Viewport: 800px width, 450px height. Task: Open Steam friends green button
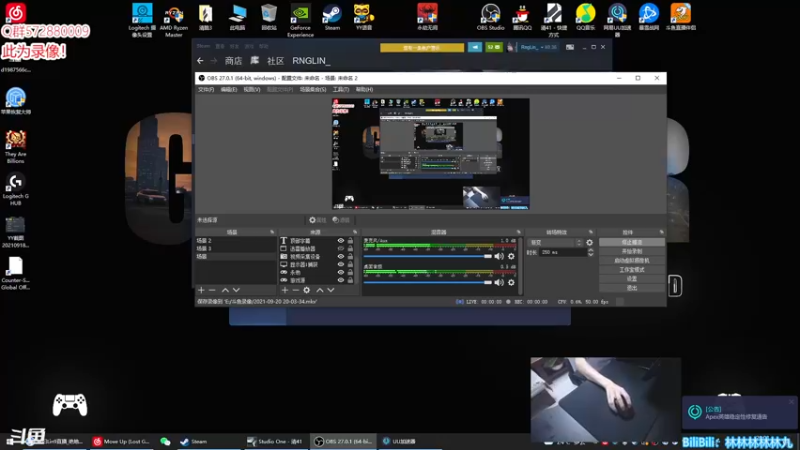coord(493,47)
